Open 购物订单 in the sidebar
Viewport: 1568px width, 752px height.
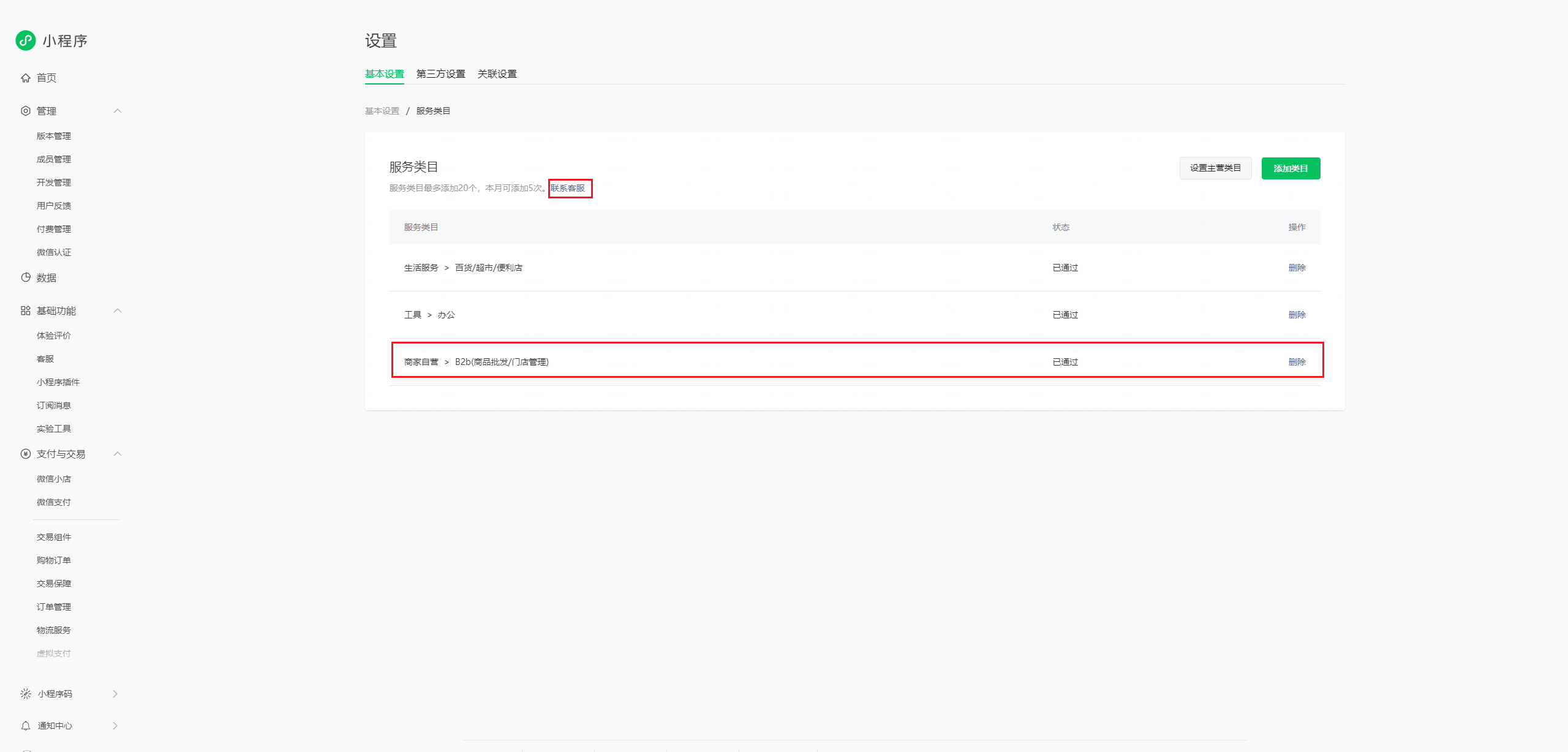coord(54,560)
